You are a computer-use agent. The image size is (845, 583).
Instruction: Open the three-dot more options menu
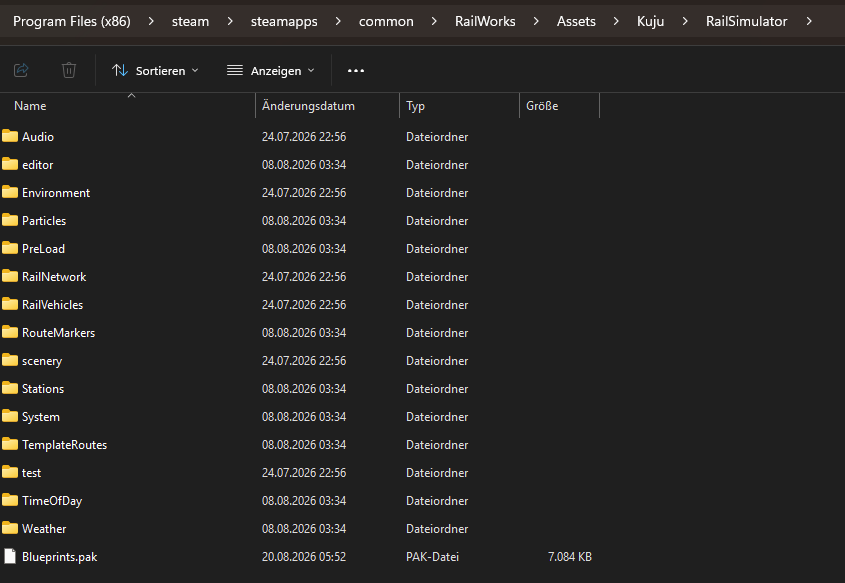tap(356, 71)
